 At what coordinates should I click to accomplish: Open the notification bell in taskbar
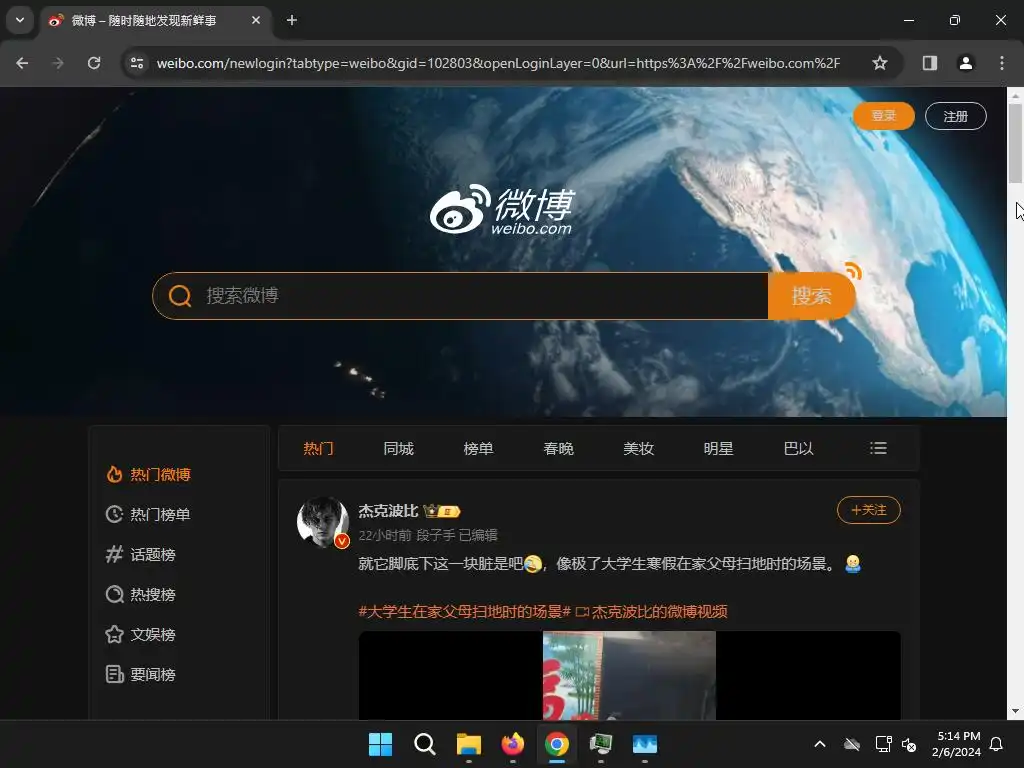997,744
